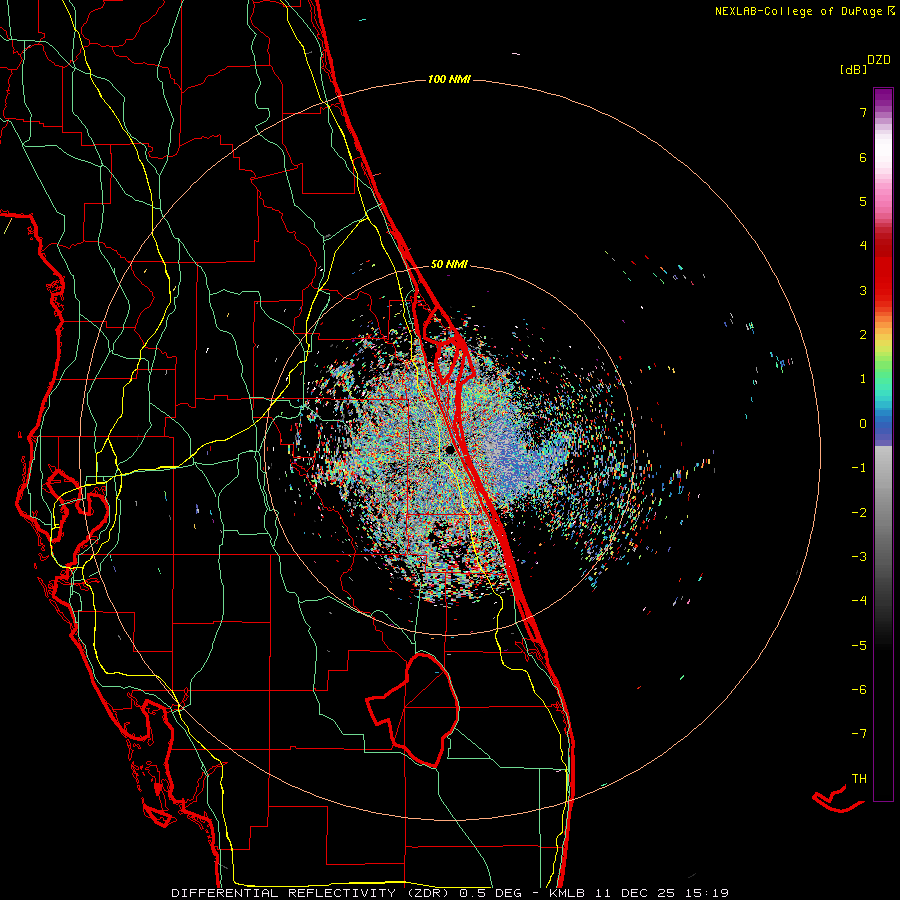Screen dimensions: 900x900
Task: Click the 4 value on the color scale
Action: pyautogui.click(x=863, y=246)
